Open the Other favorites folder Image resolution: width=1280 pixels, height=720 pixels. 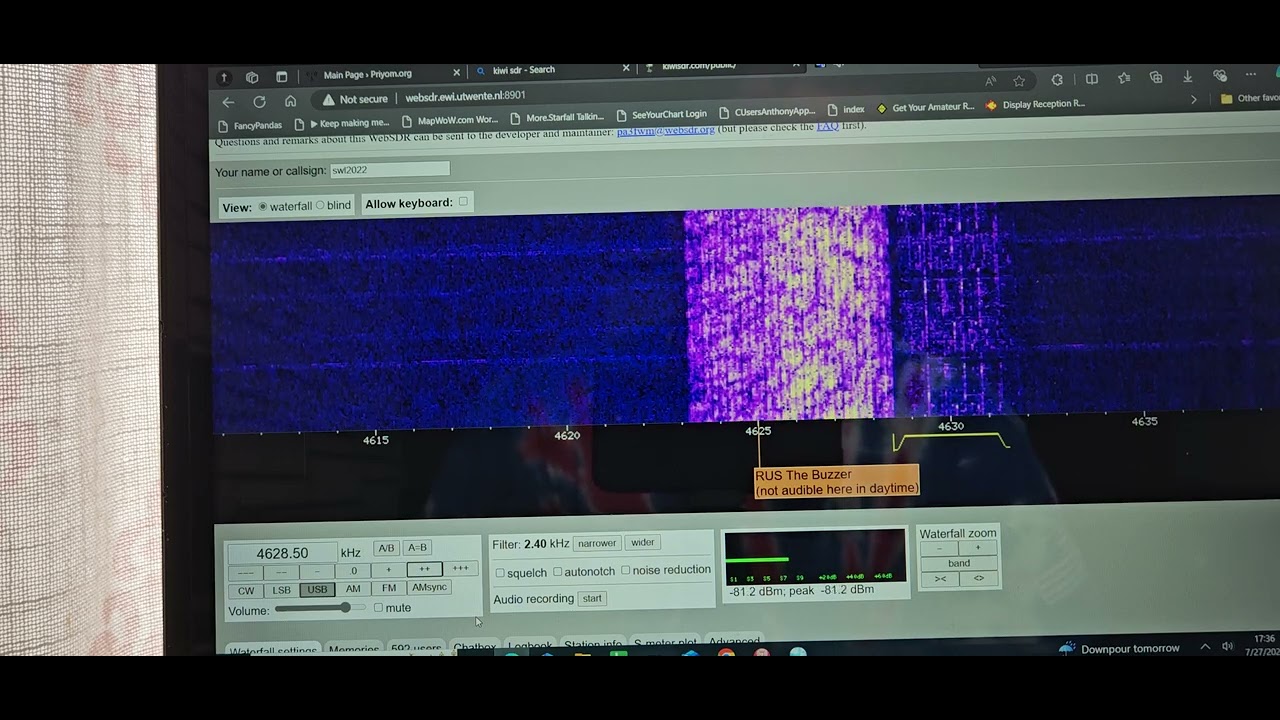pyautogui.click(x=1249, y=98)
